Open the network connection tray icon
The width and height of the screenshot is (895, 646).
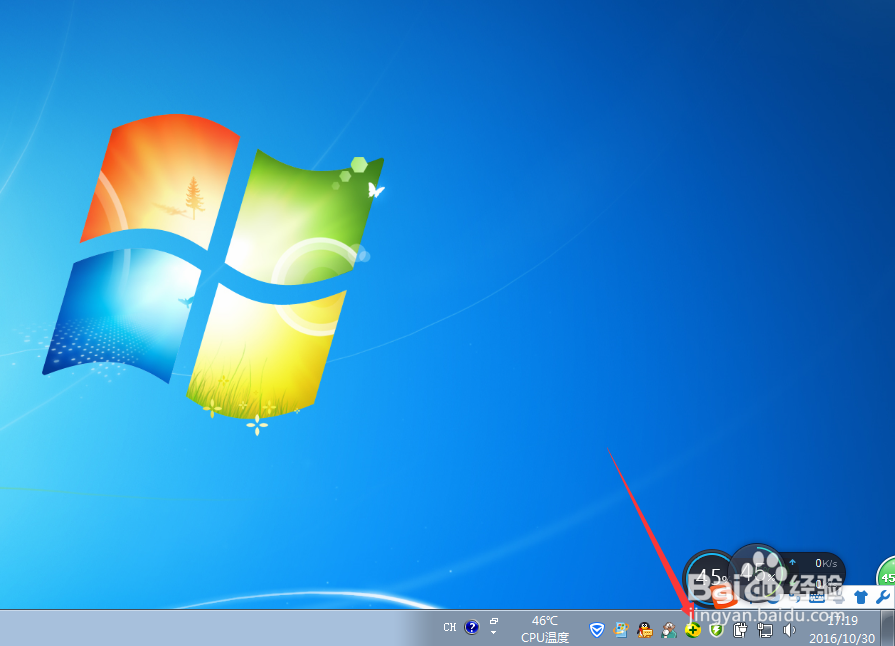(765, 630)
